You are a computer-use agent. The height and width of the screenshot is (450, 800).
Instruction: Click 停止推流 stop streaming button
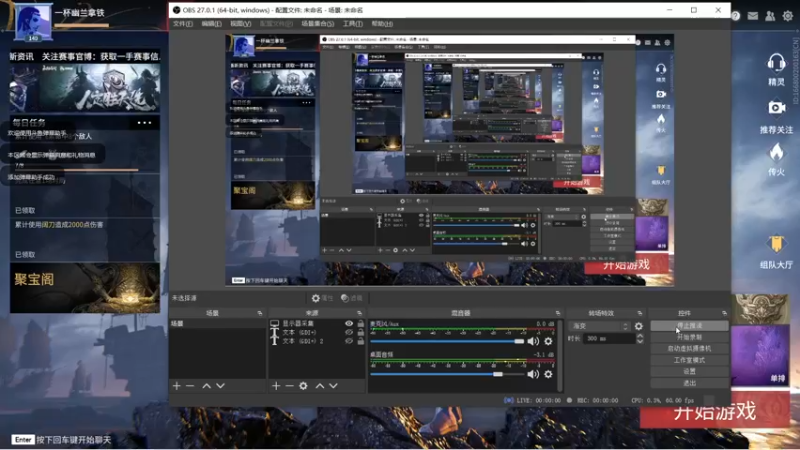point(689,326)
